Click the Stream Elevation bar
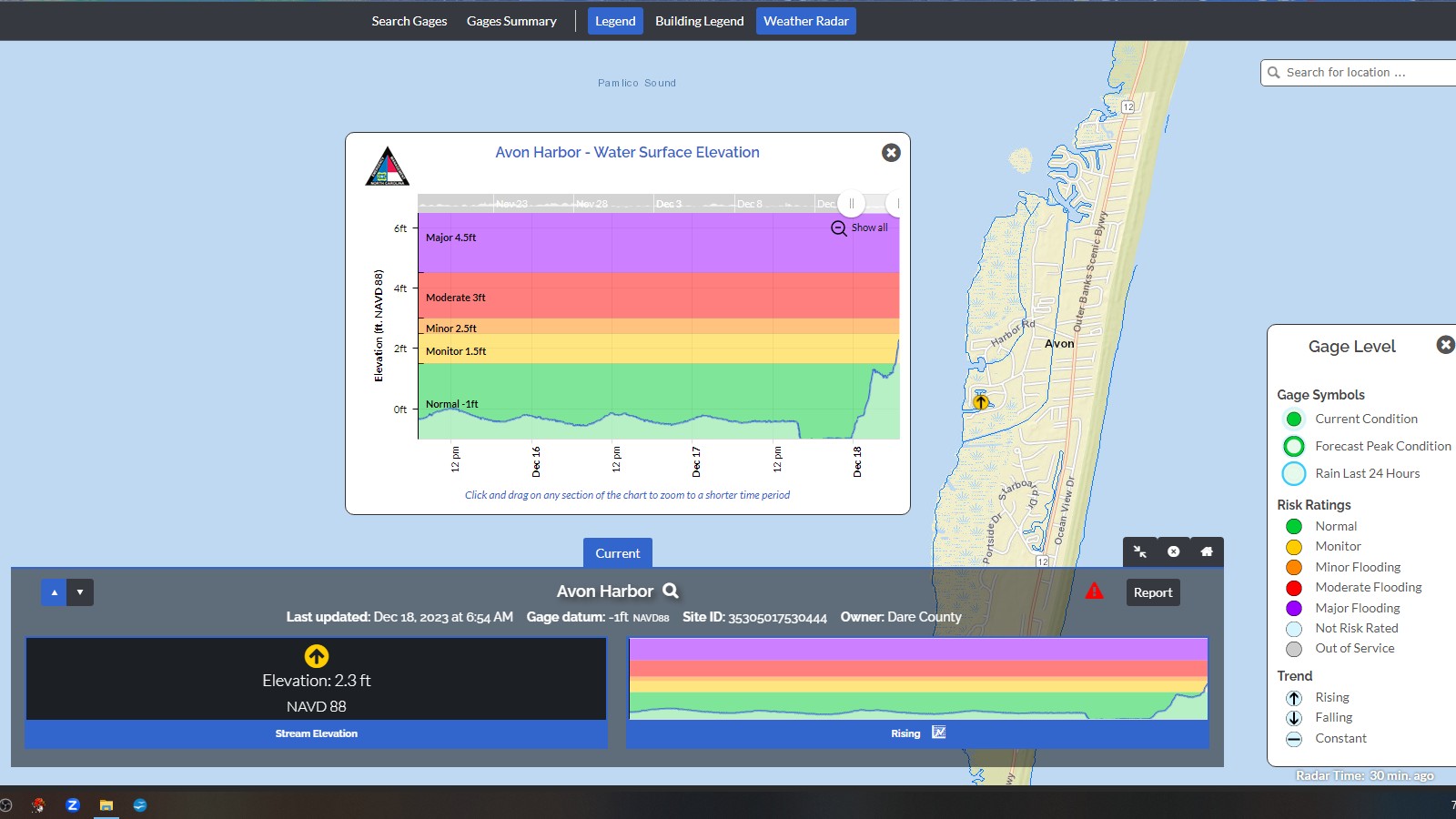Screen dimensions: 1456x819 pyautogui.click(x=316, y=733)
